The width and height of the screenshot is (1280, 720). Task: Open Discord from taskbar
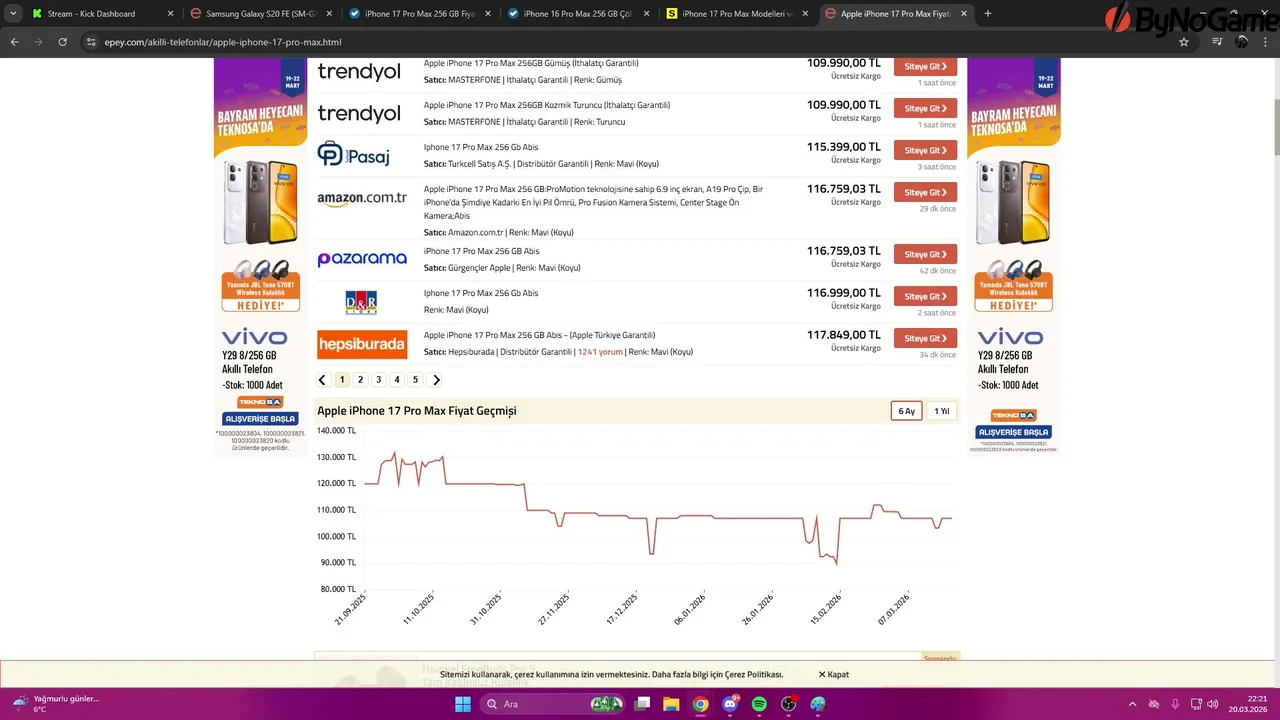[x=730, y=704]
